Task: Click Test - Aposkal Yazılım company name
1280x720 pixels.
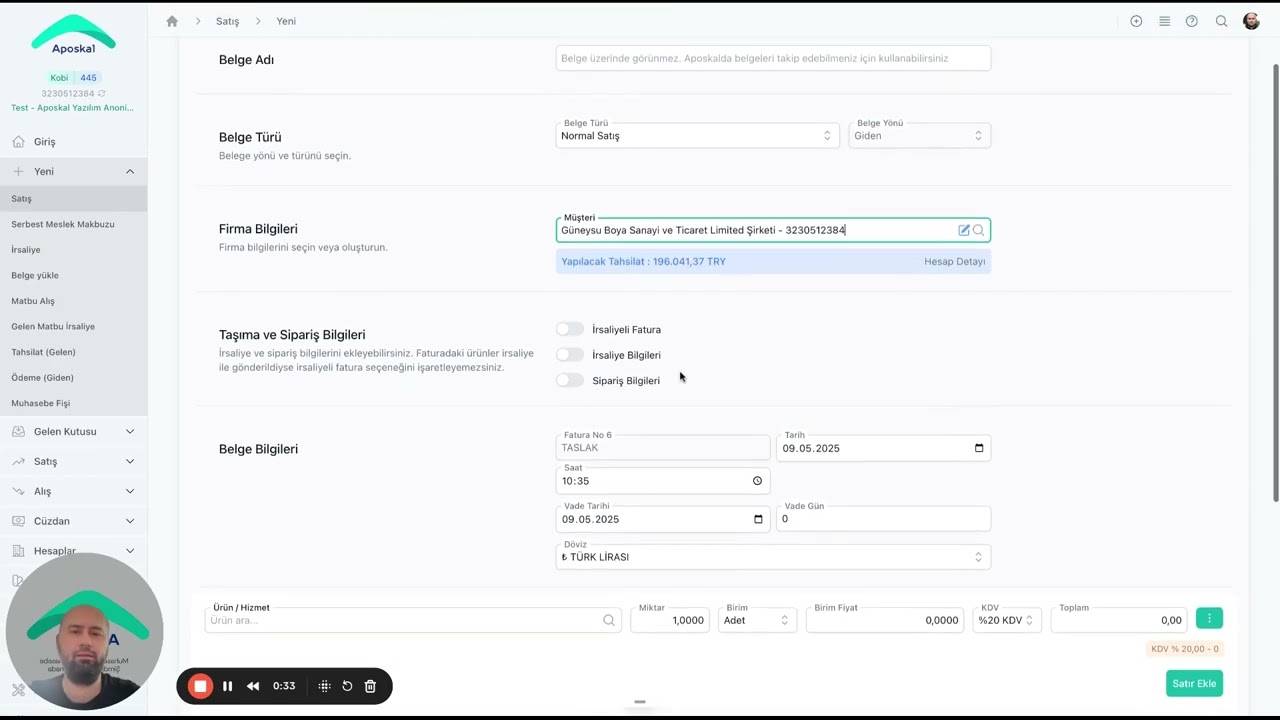Action: pyautogui.click(x=72, y=108)
